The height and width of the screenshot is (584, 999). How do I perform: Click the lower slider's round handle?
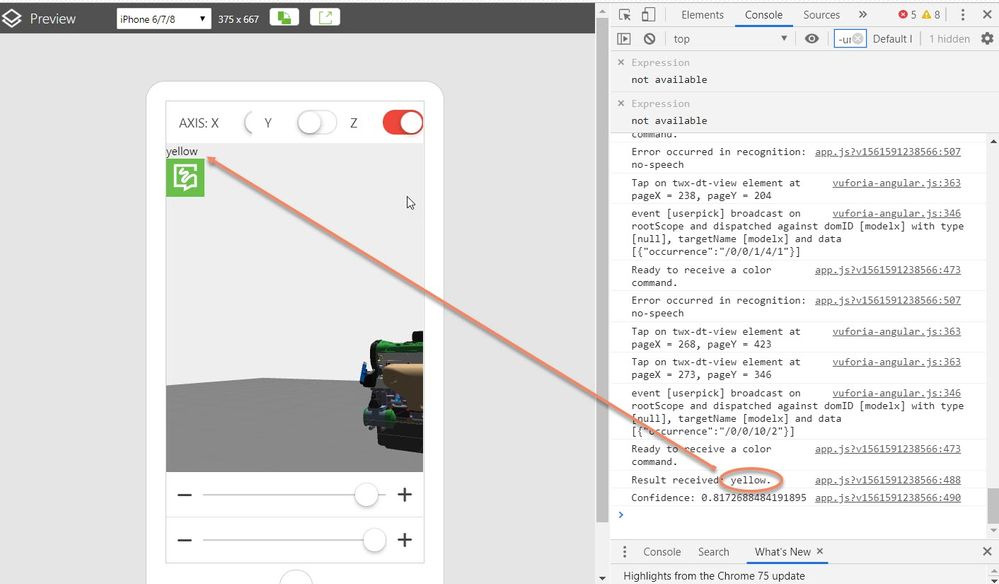tap(374, 540)
